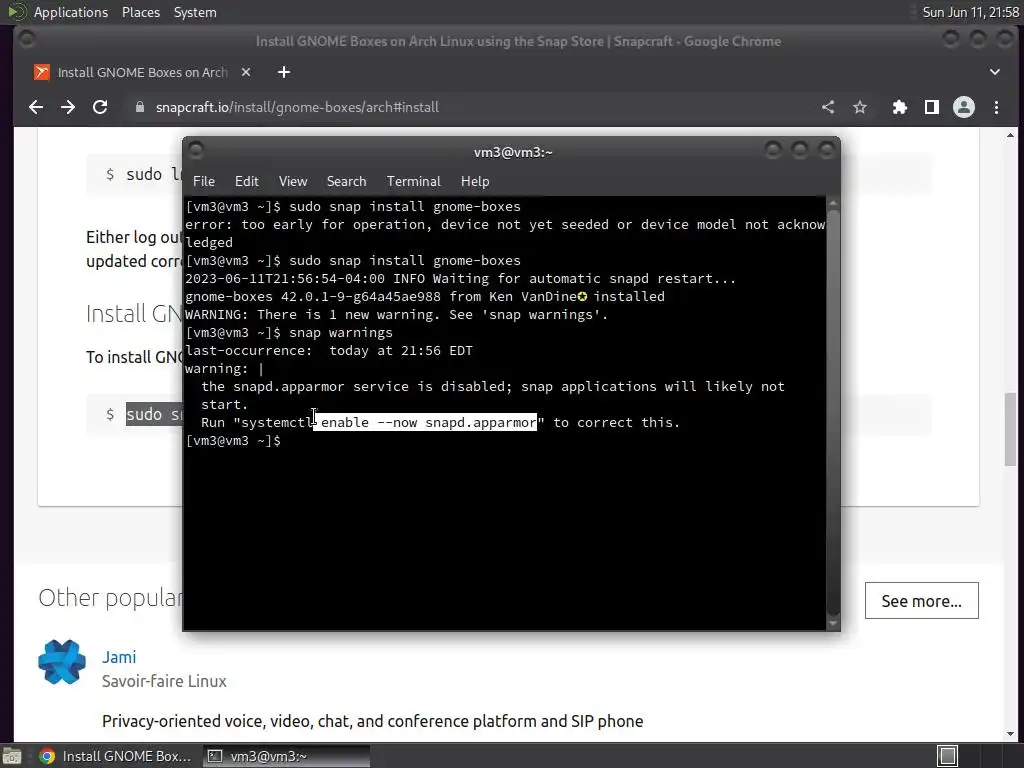
Task: Open terminal Help menu
Action: point(475,181)
